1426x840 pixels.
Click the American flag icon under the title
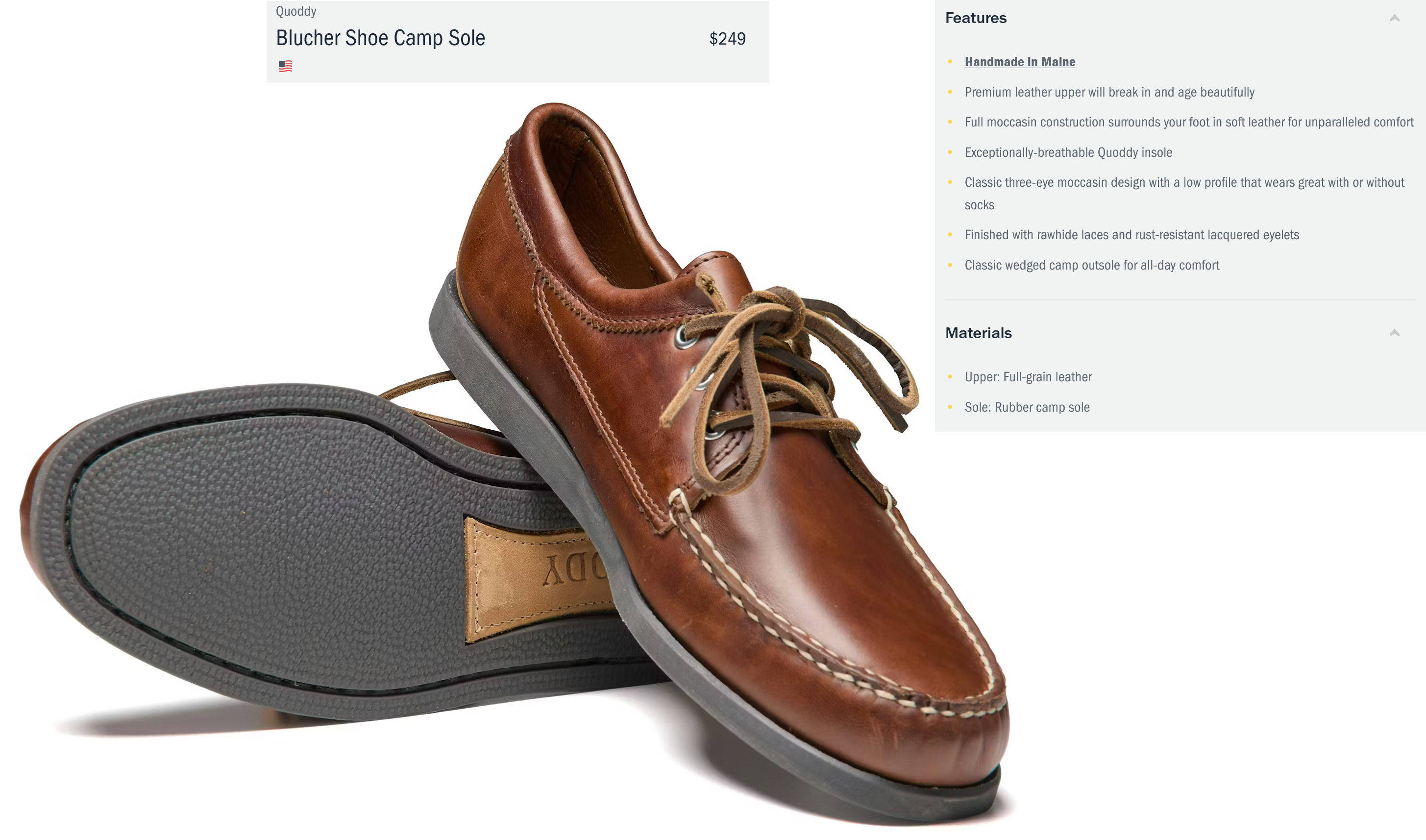(285, 66)
